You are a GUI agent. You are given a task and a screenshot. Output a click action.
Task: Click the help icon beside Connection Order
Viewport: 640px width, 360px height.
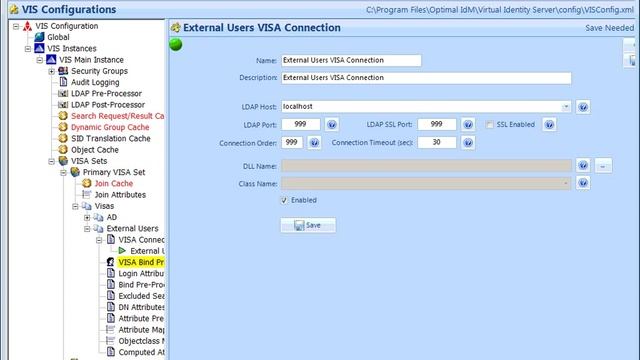314,142
